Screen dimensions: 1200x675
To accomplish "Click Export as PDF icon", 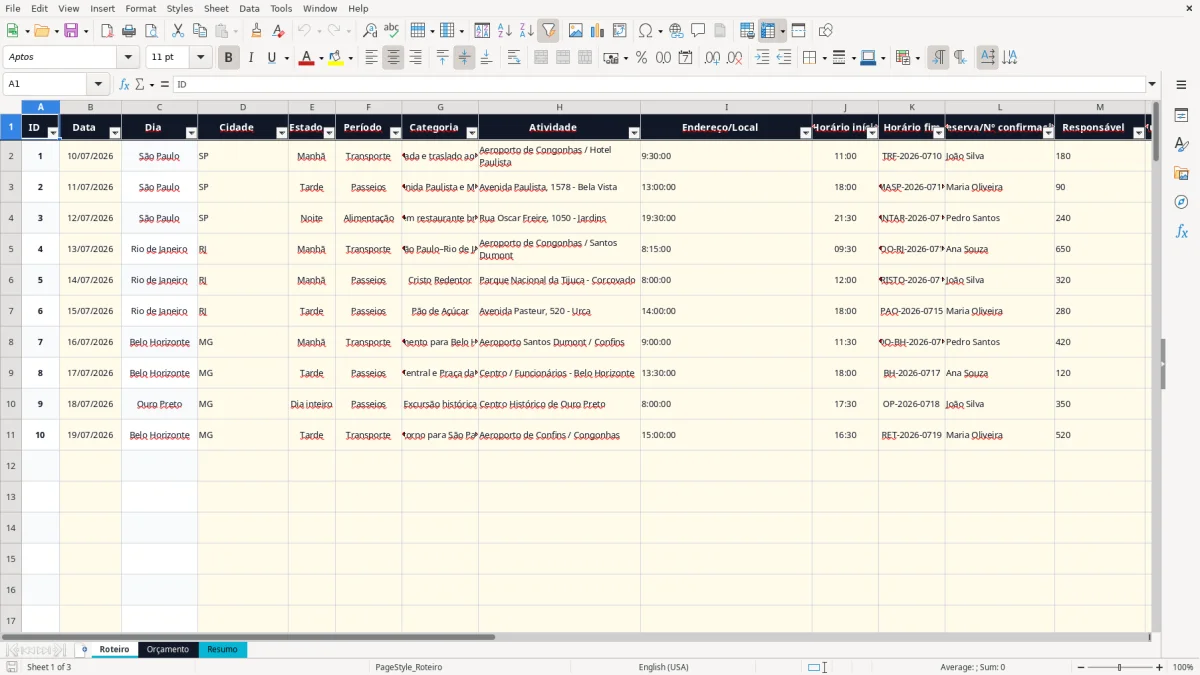I will click(x=107, y=31).
